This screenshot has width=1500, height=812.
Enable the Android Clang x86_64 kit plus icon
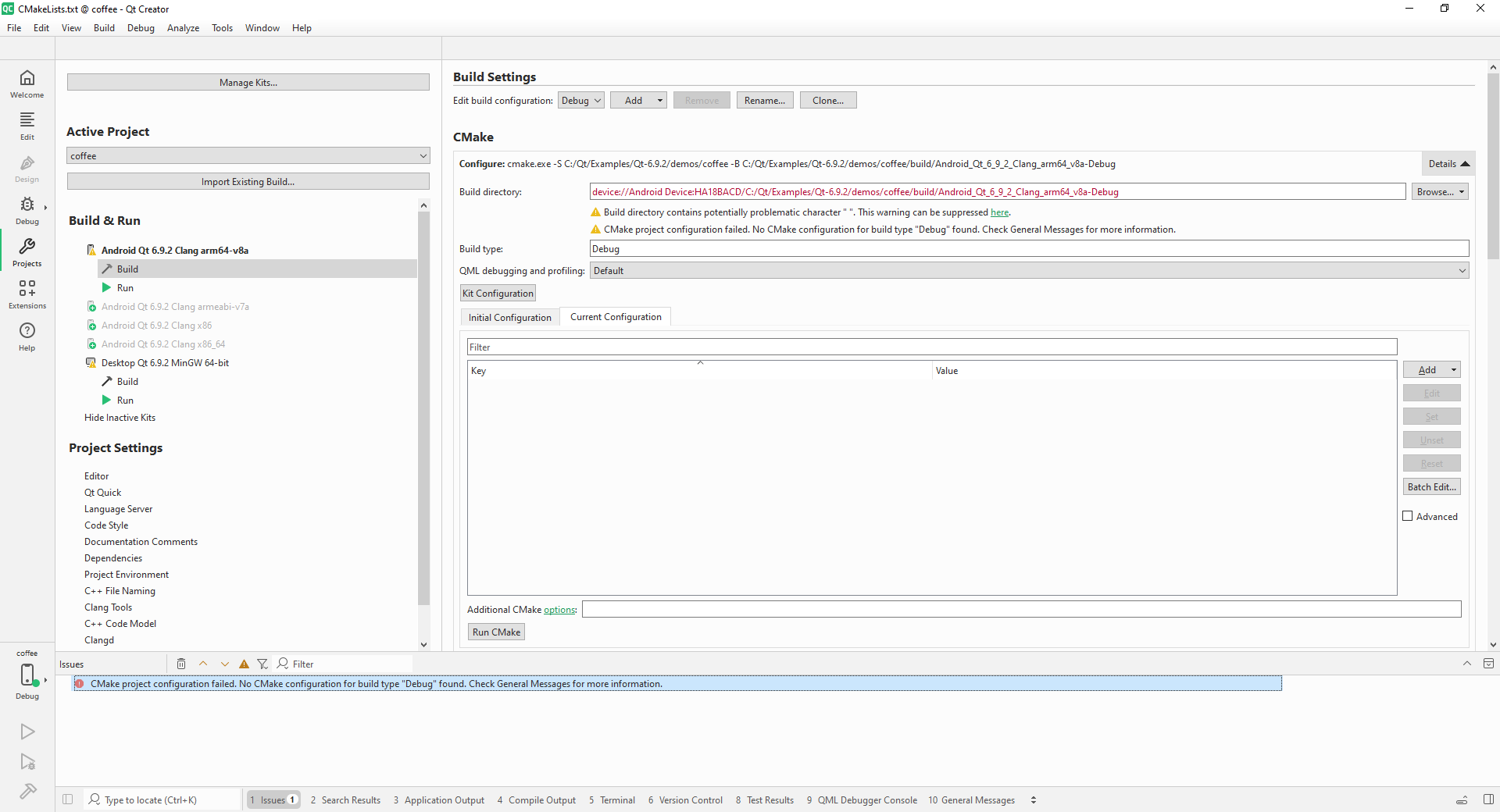coord(91,344)
